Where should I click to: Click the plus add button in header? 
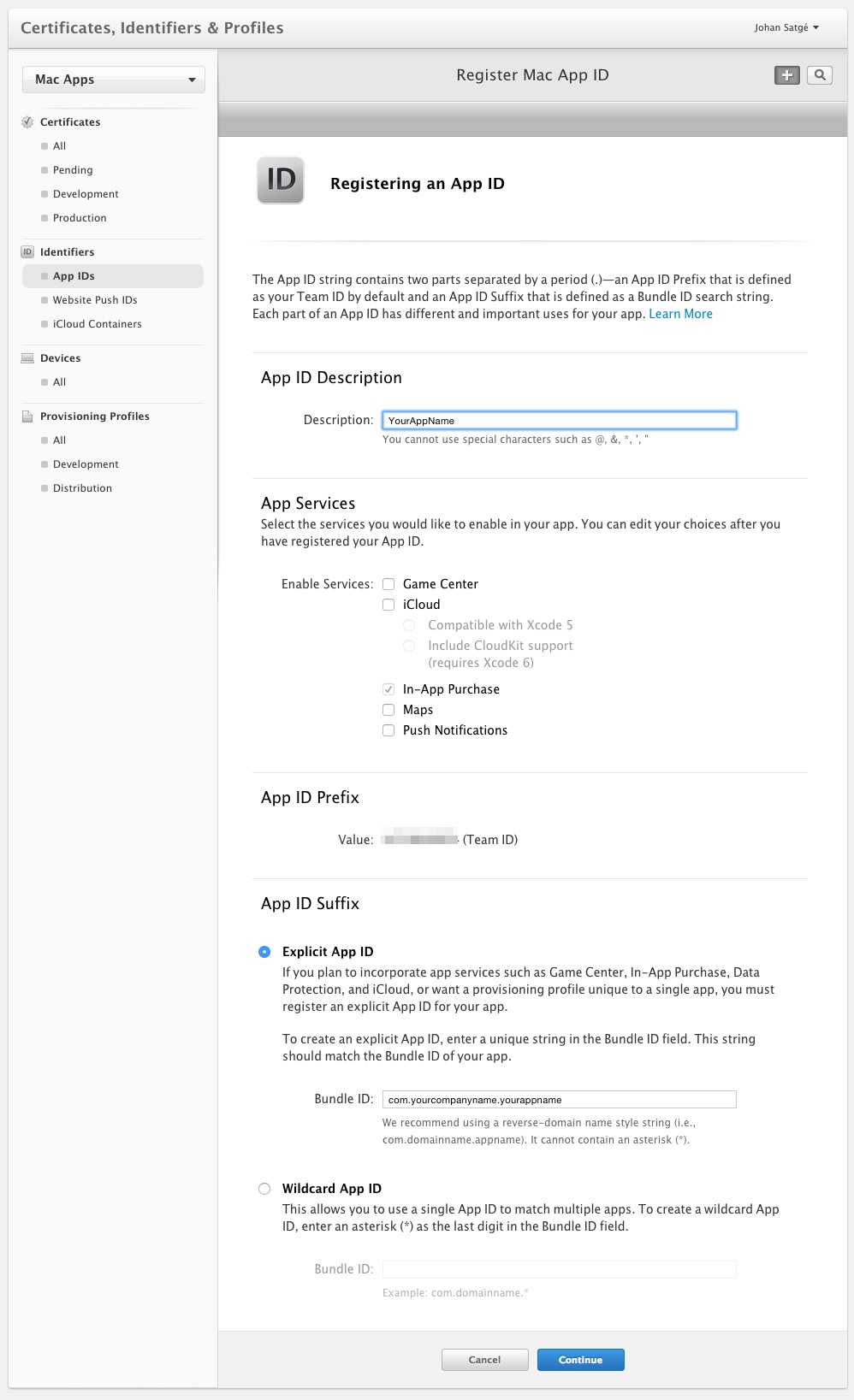coord(786,75)
